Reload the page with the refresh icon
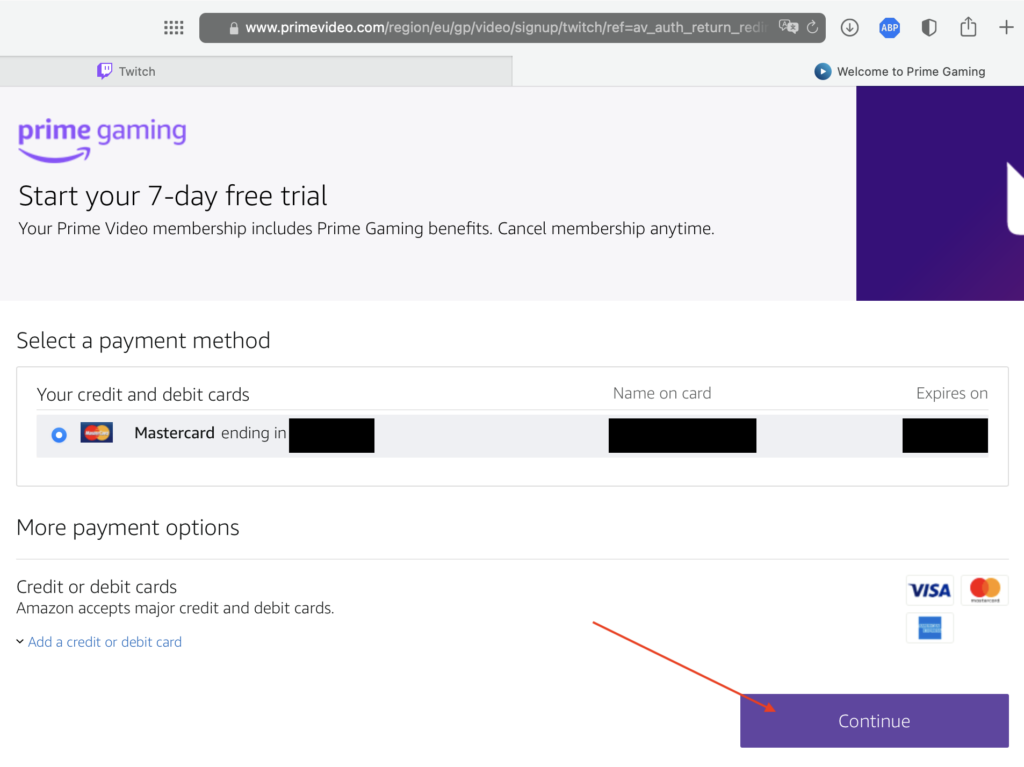This screenshot has width=1024, height=767. (812, 28)
